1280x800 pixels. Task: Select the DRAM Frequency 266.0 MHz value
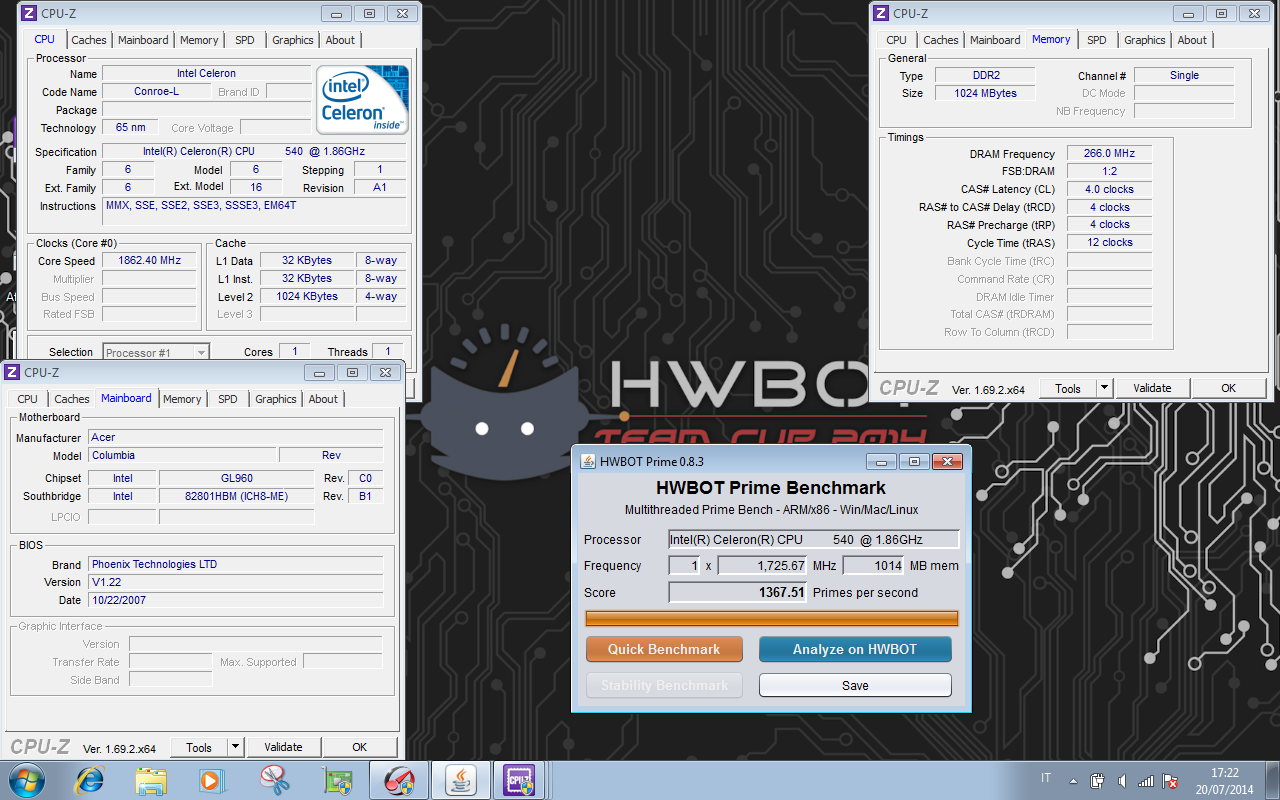click(1109, 154)
